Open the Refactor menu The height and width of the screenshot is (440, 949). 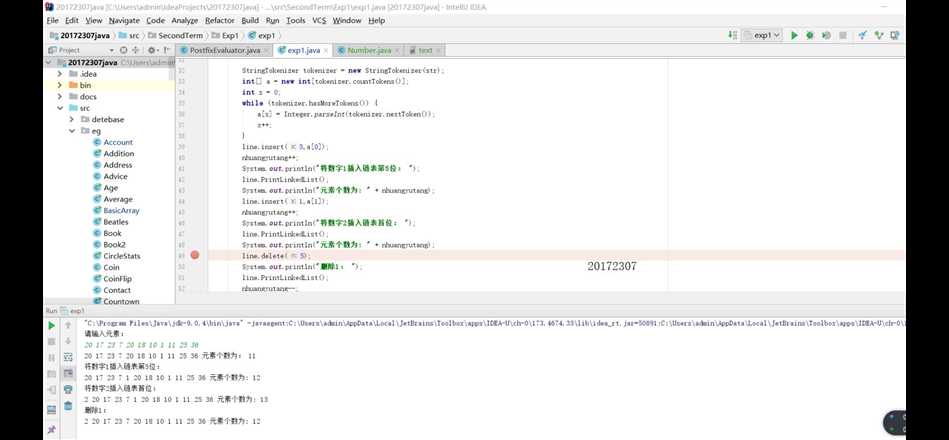click(220, 21)
